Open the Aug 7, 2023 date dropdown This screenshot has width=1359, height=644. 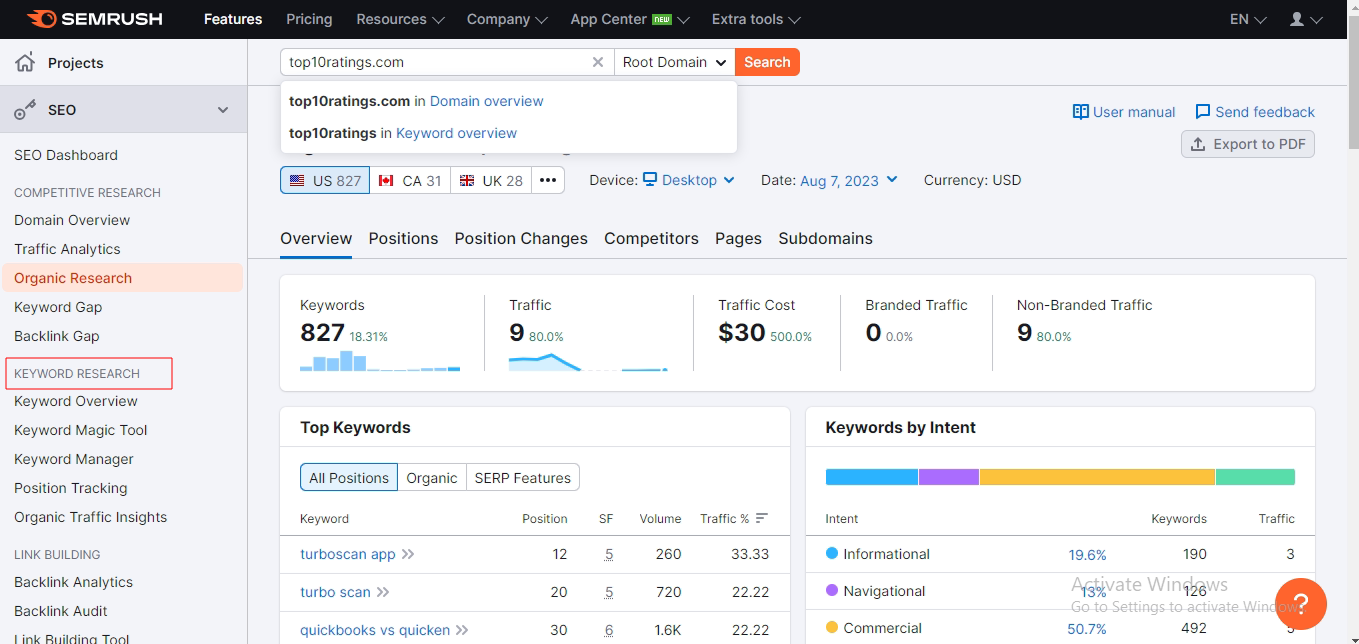pos(849,180)
